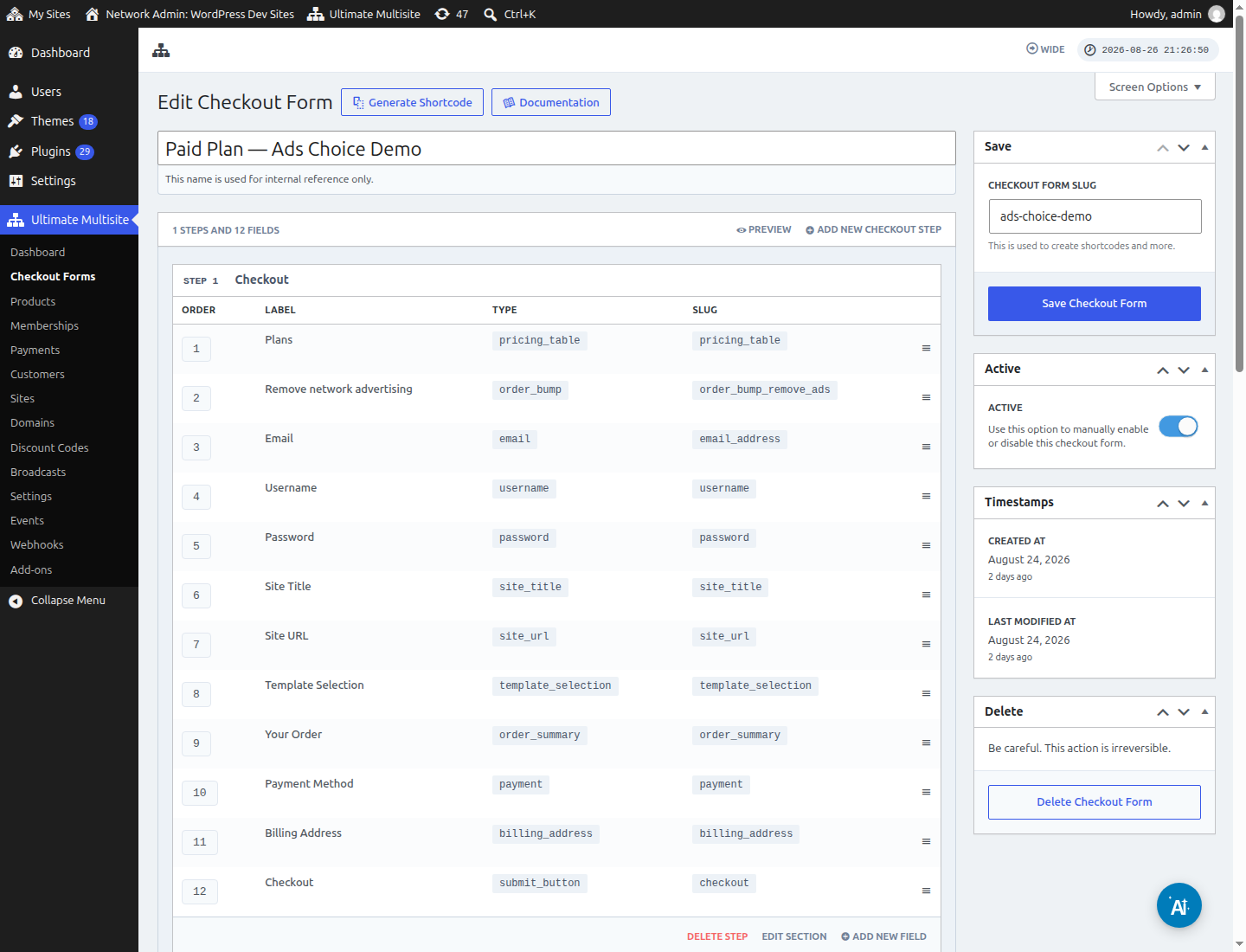Click ADD NEW FIELD link

click(x=884, y=936)
